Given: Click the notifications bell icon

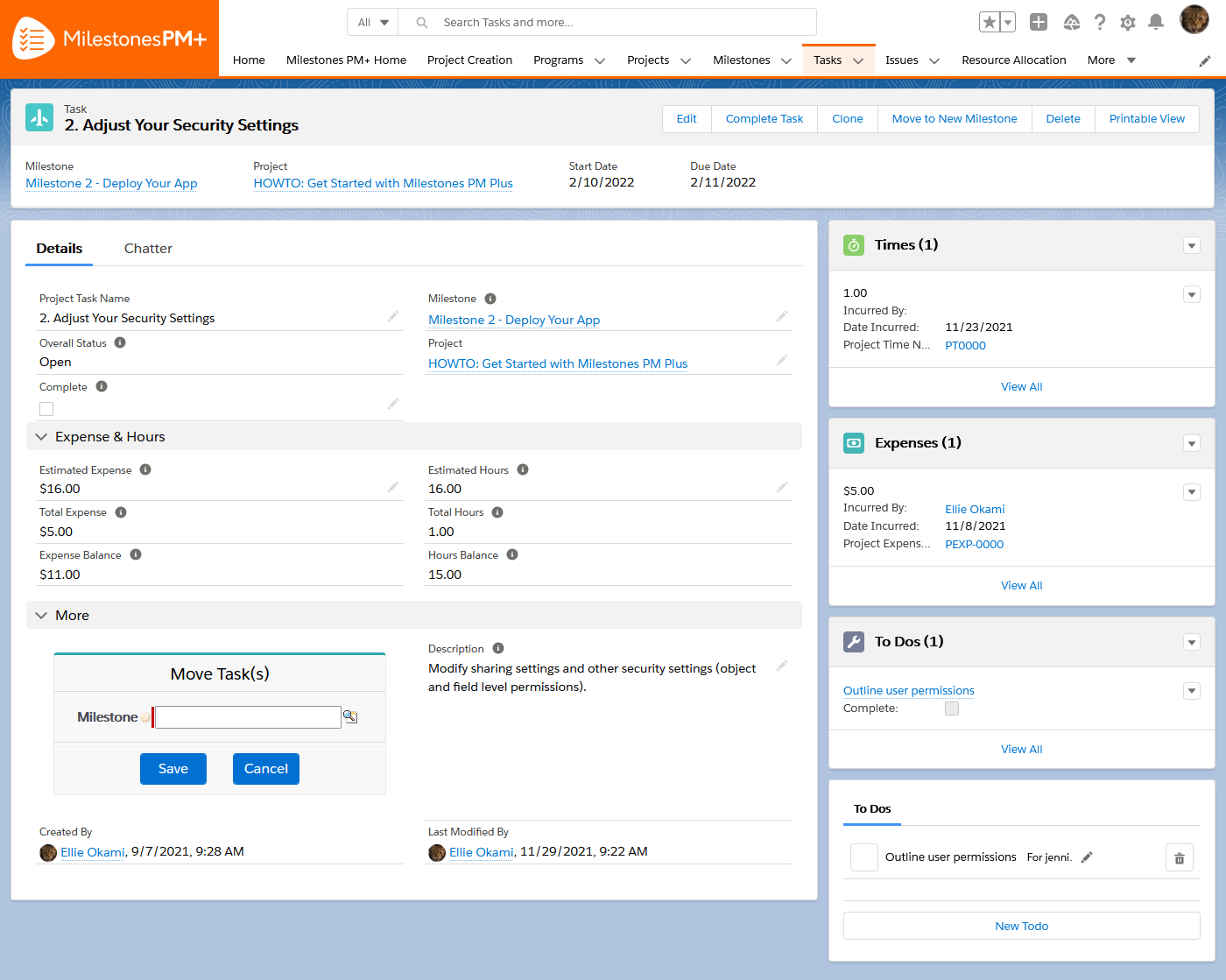Looking at the screenshot, I should tap(1157, 22).
